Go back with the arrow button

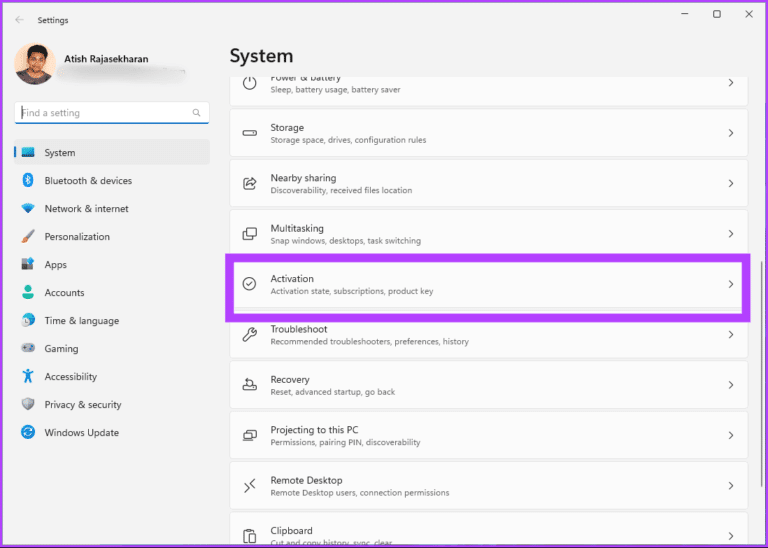[19, 19]
